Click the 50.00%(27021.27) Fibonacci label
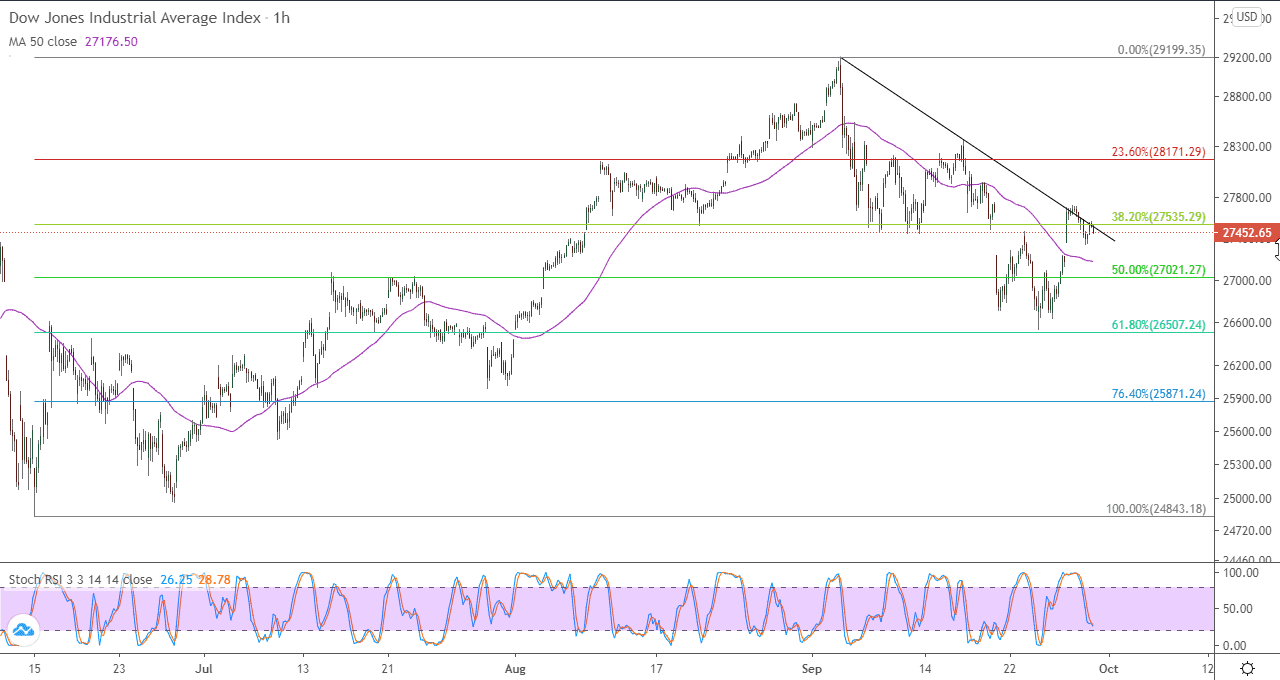The width and height of the screenshot is (1280, 680). (1159, 270)
